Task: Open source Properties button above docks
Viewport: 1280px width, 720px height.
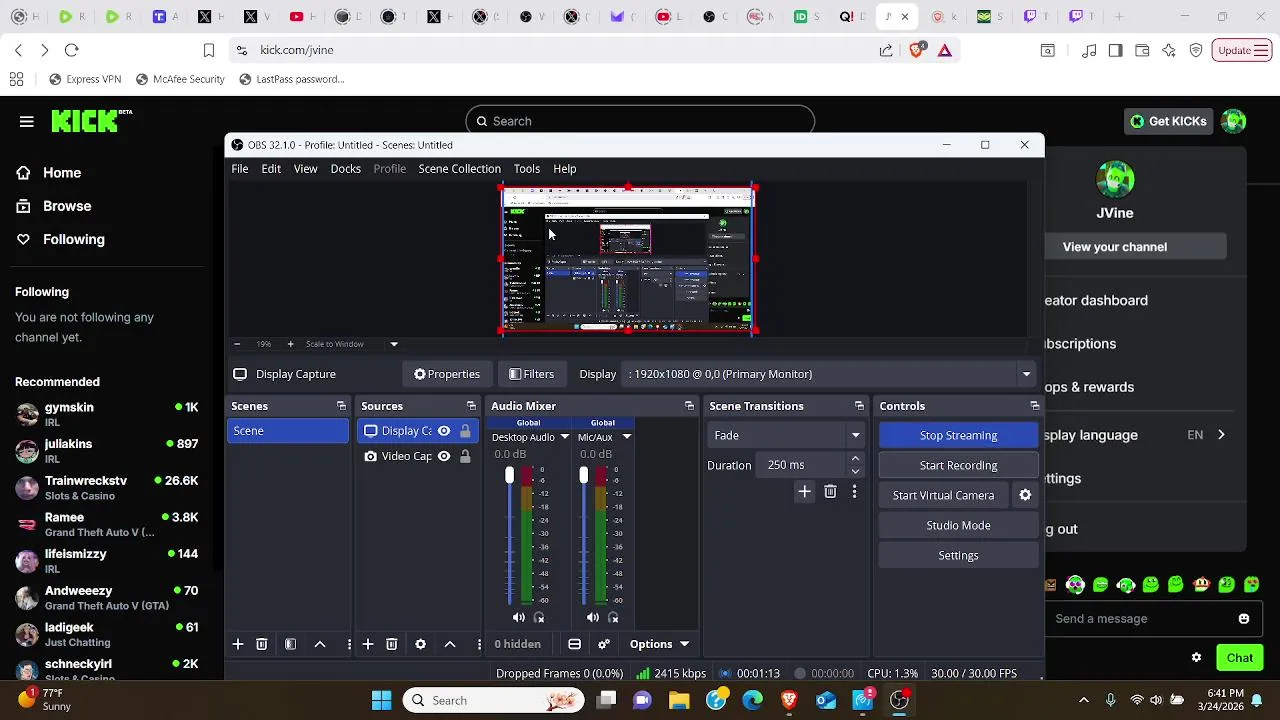Action: coord(447,374)
